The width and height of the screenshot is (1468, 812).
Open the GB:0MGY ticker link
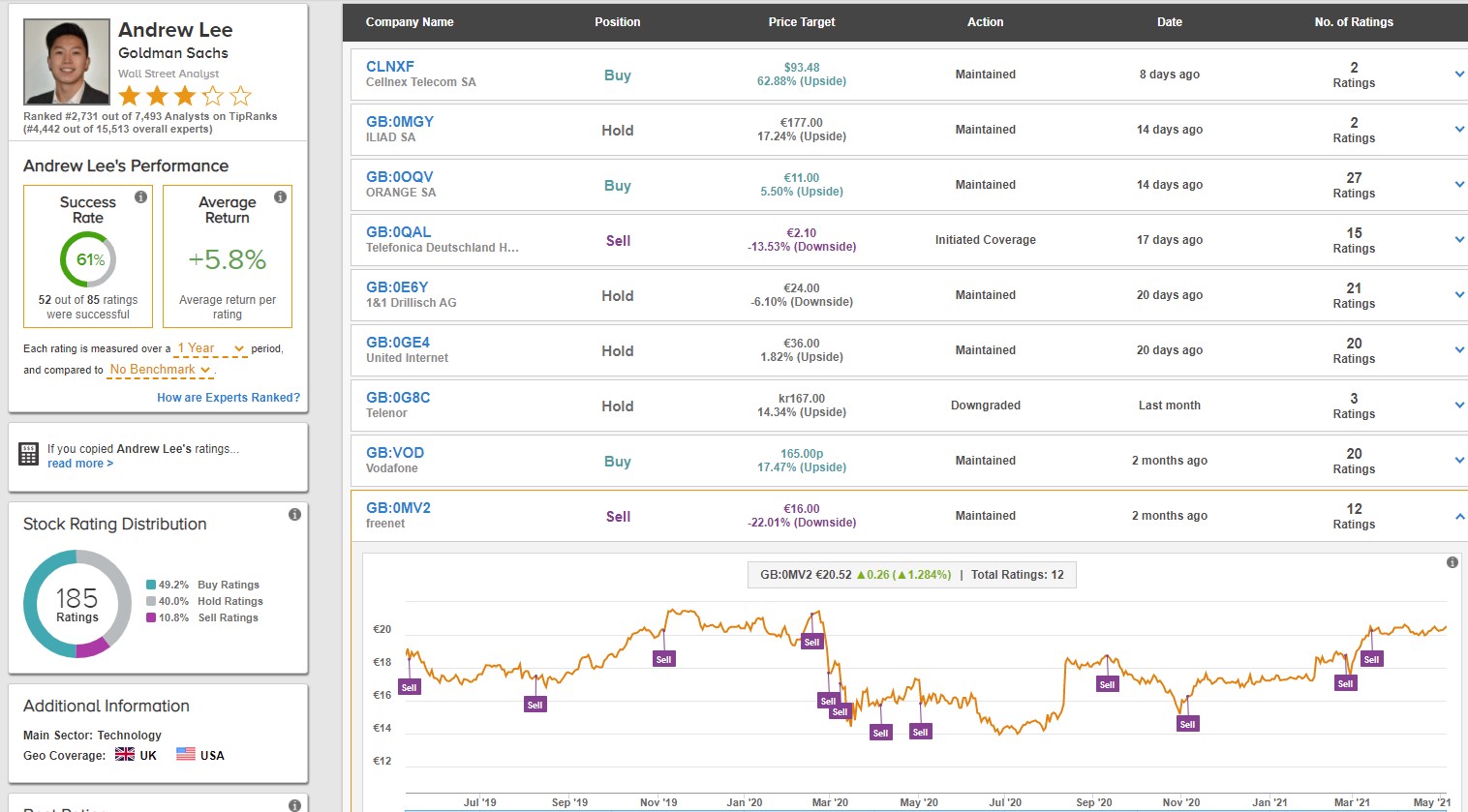point(400,122)
